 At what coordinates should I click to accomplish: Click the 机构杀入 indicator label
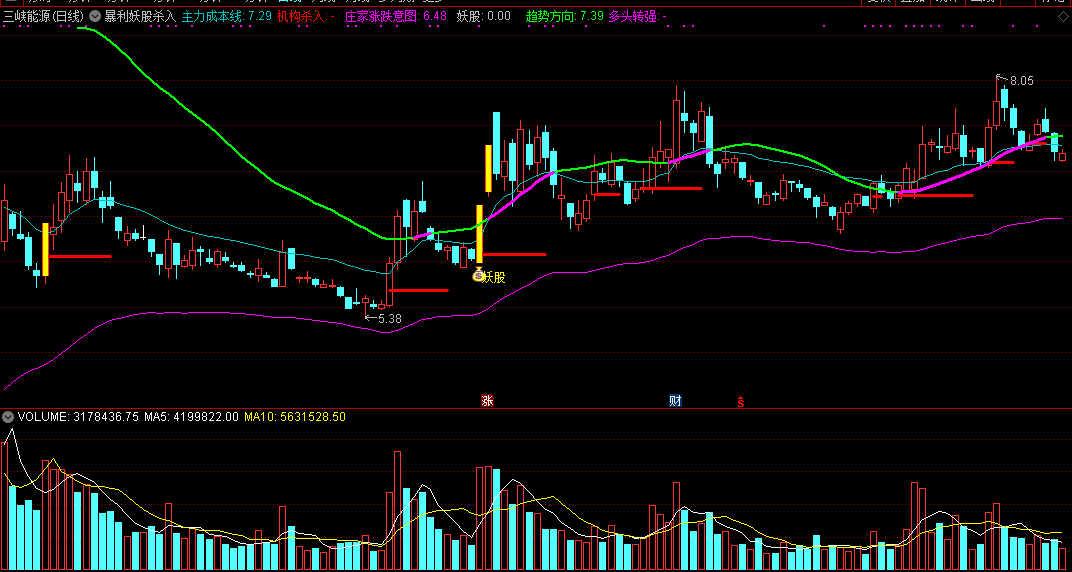coord(306,16)
